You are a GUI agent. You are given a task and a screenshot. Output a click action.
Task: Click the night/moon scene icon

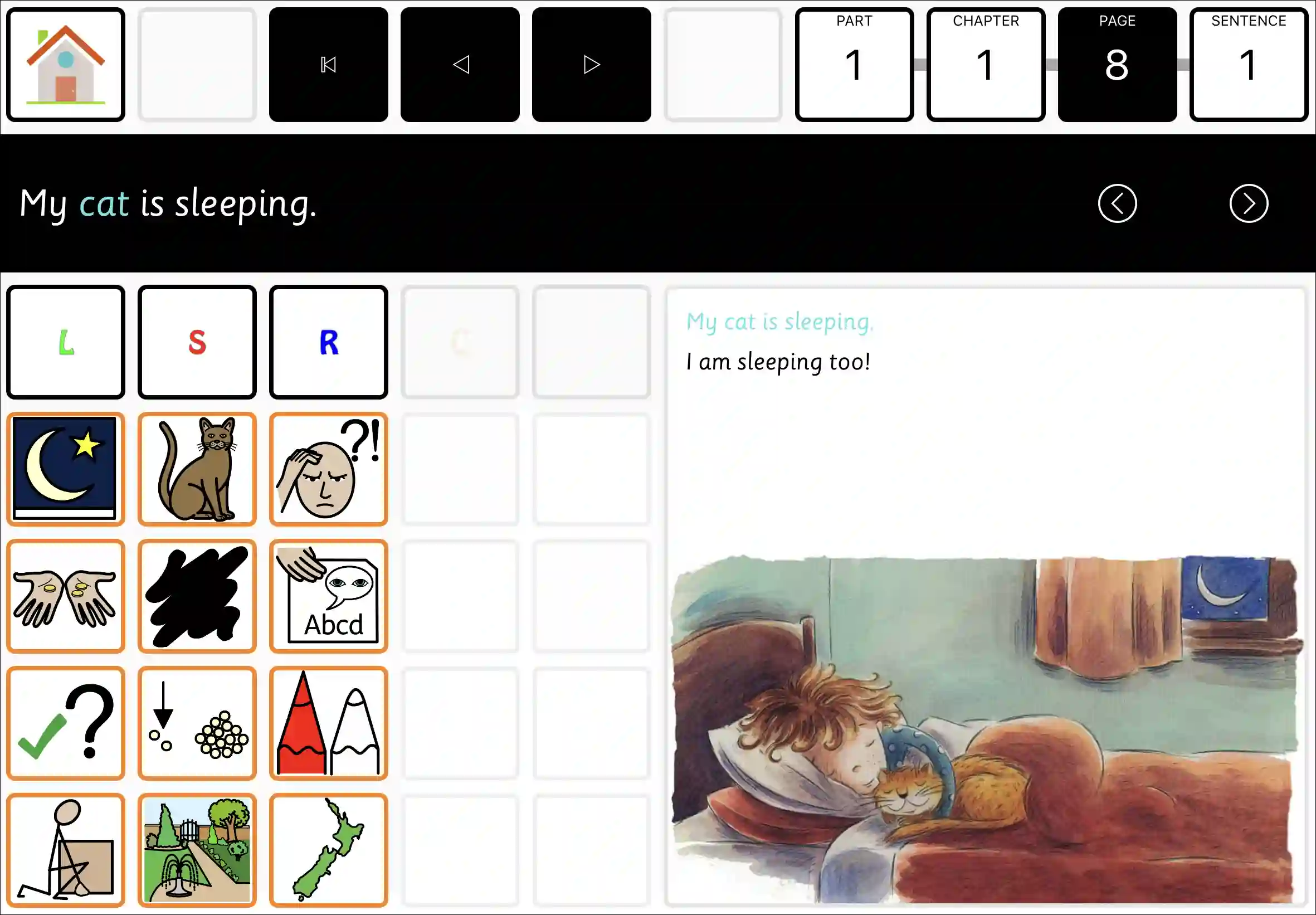65,467
